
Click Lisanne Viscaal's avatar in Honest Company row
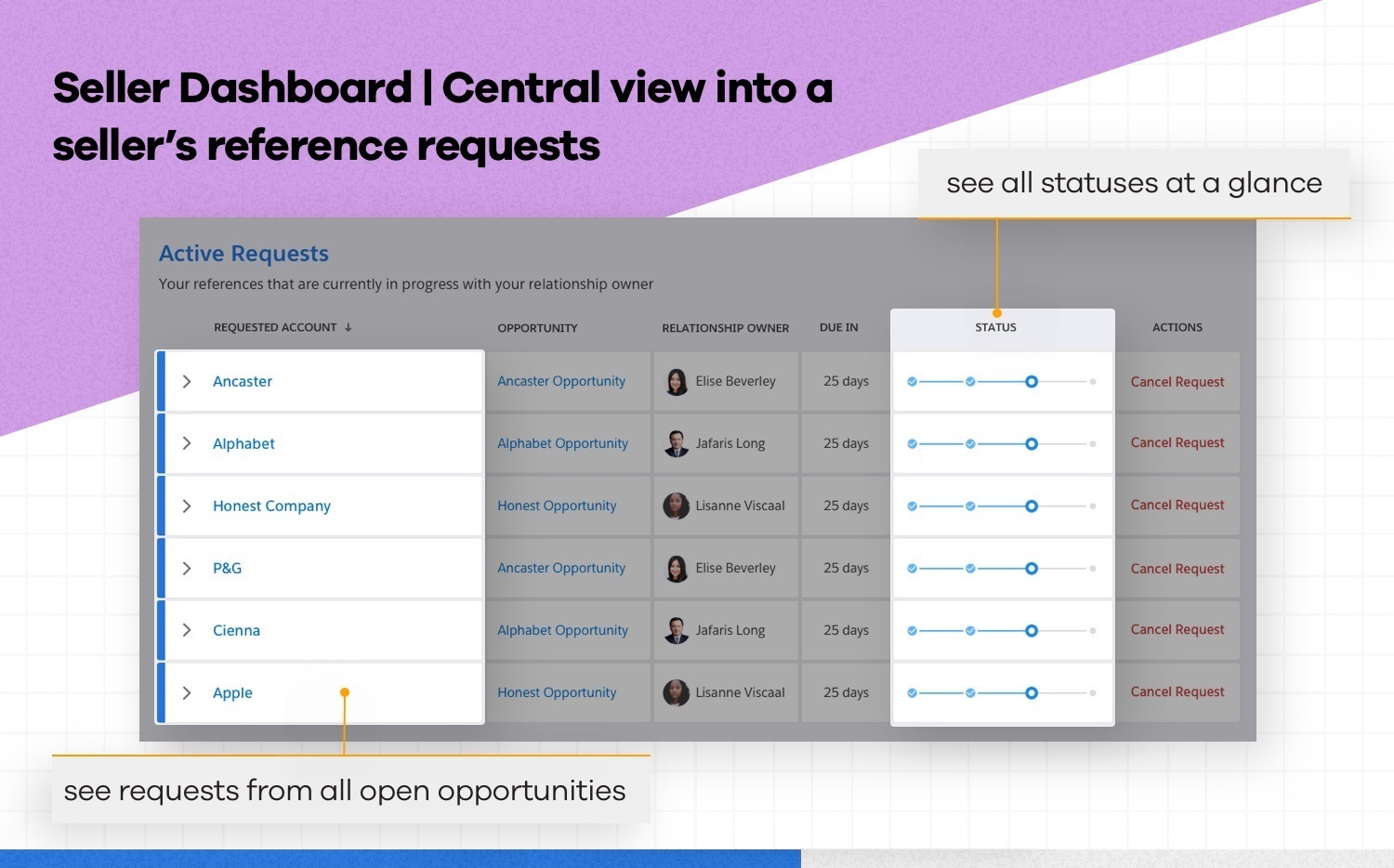pos(677,506)
